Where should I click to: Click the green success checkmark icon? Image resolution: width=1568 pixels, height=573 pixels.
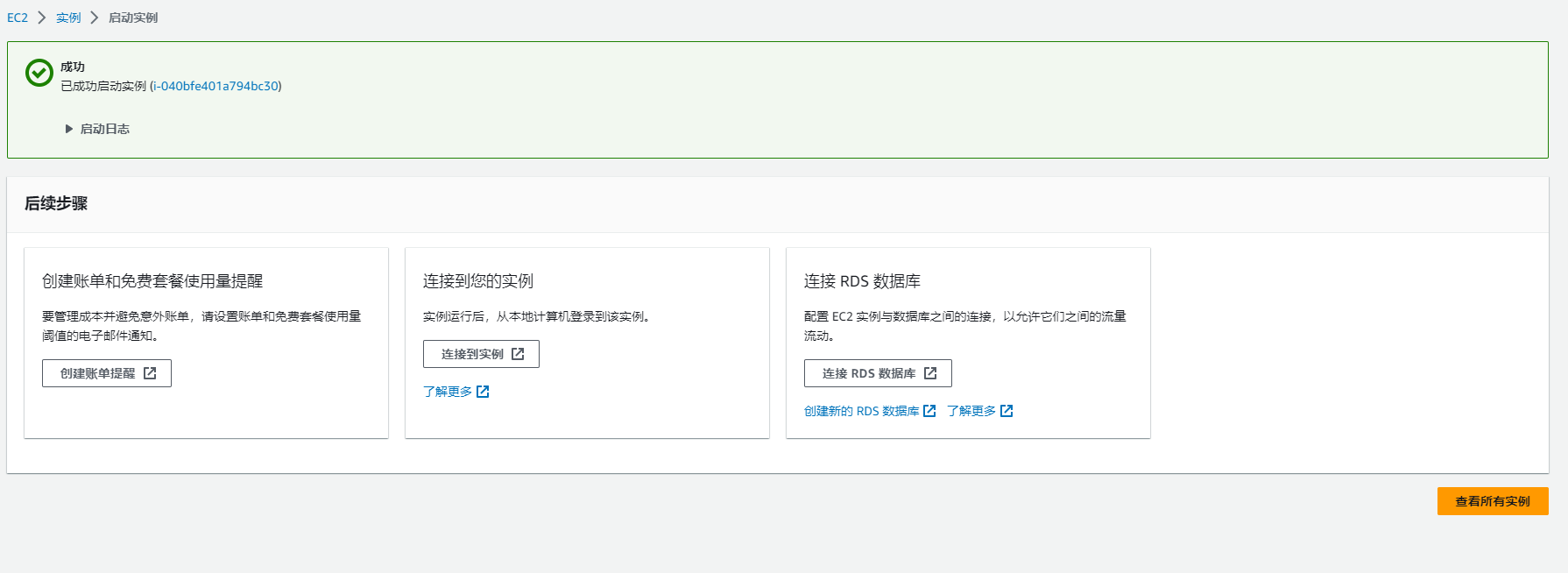click(x=39, y=73)
